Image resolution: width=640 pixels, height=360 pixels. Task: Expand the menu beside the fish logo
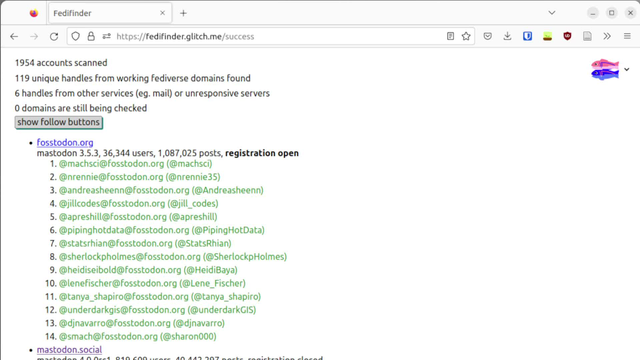[627, 69]
